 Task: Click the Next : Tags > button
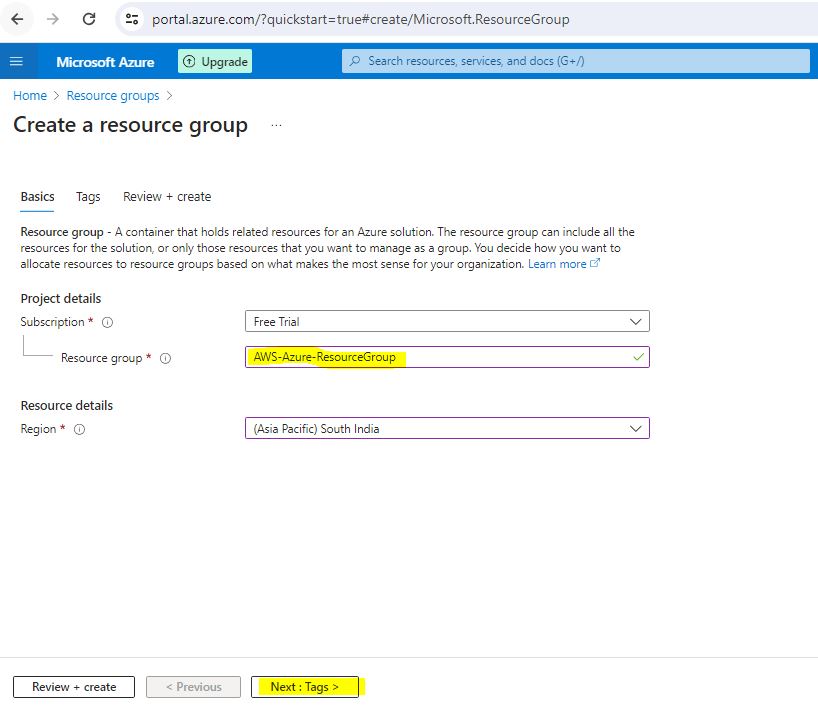[x=305, y=687]
